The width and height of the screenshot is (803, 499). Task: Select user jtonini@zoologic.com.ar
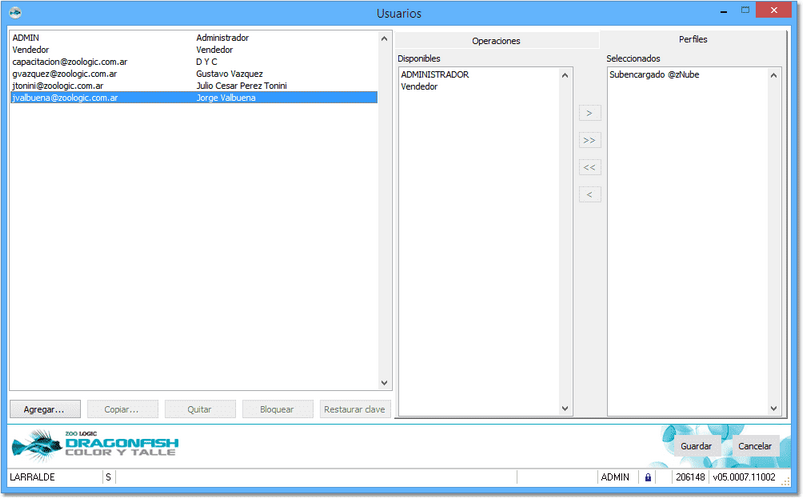(x=194, y=86)
